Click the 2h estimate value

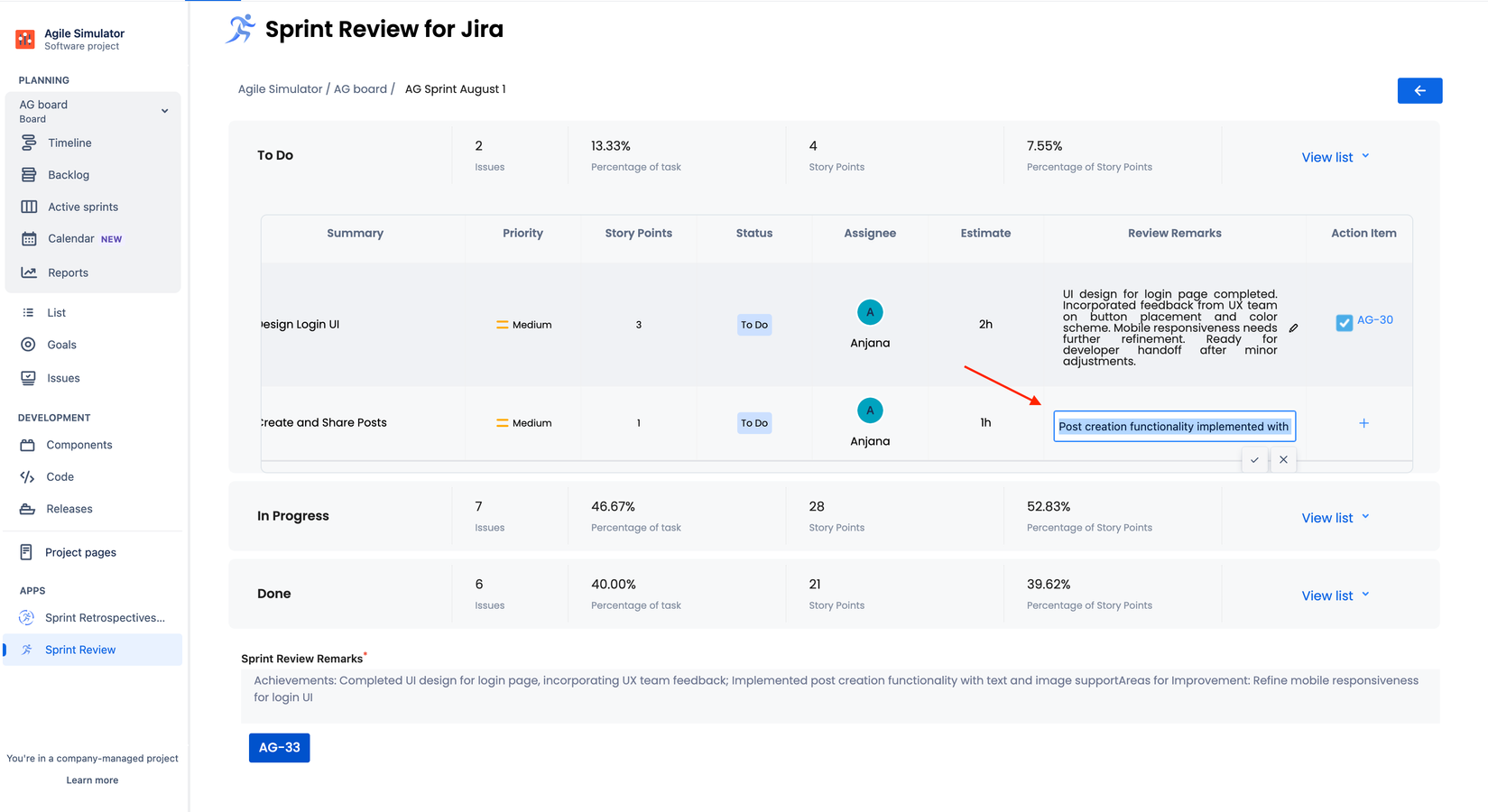[x=985, y=324]
